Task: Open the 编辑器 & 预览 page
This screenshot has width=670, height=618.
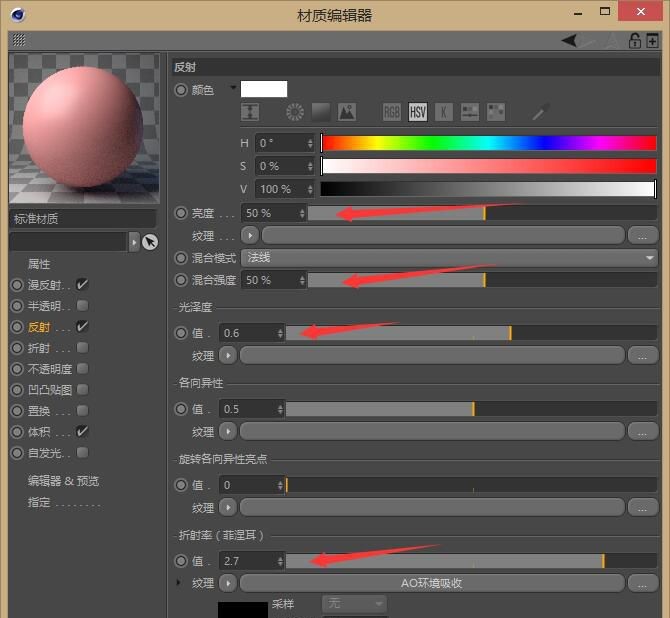Action: pos(63,481)
